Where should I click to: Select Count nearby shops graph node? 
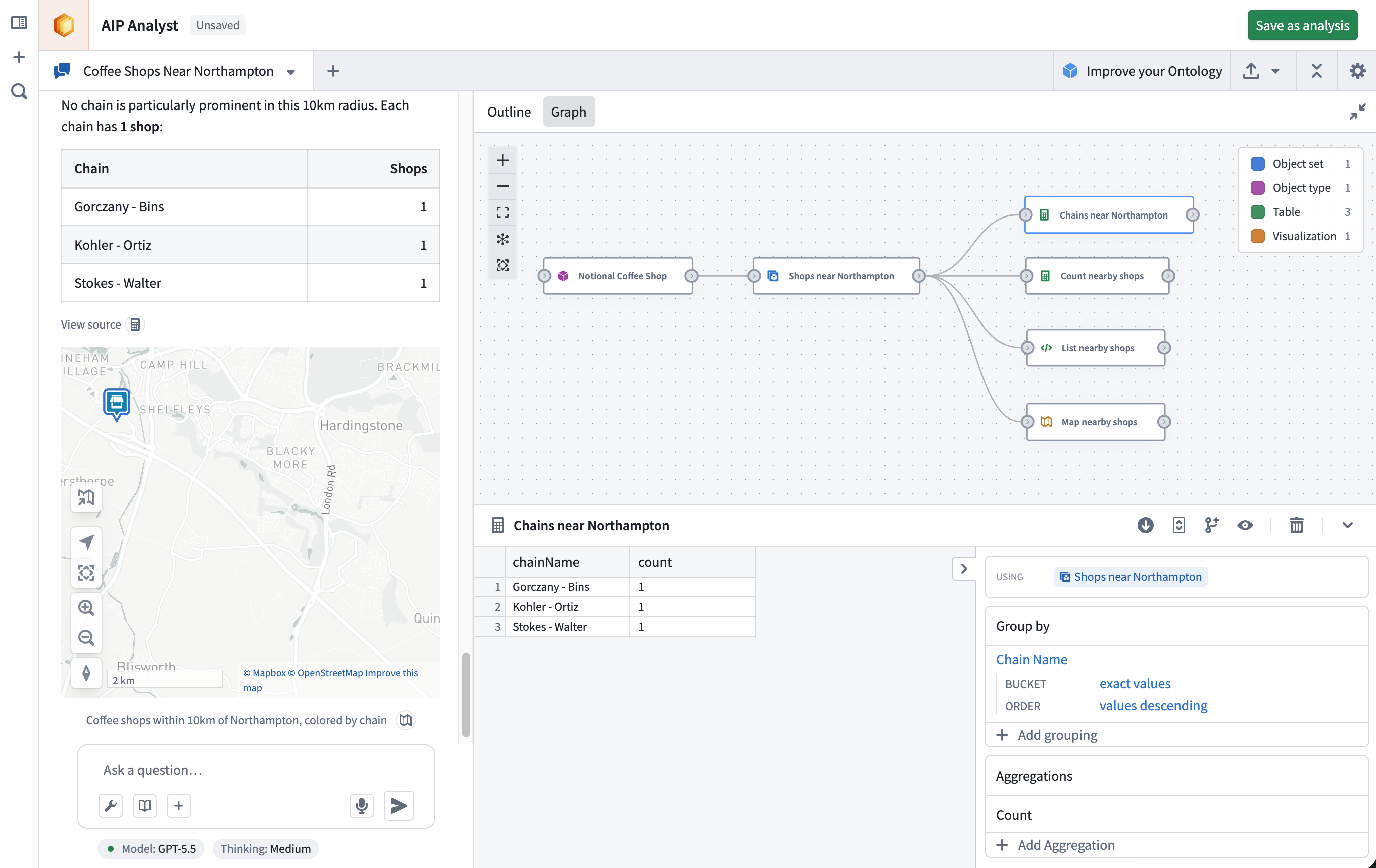coord(1097,276)
